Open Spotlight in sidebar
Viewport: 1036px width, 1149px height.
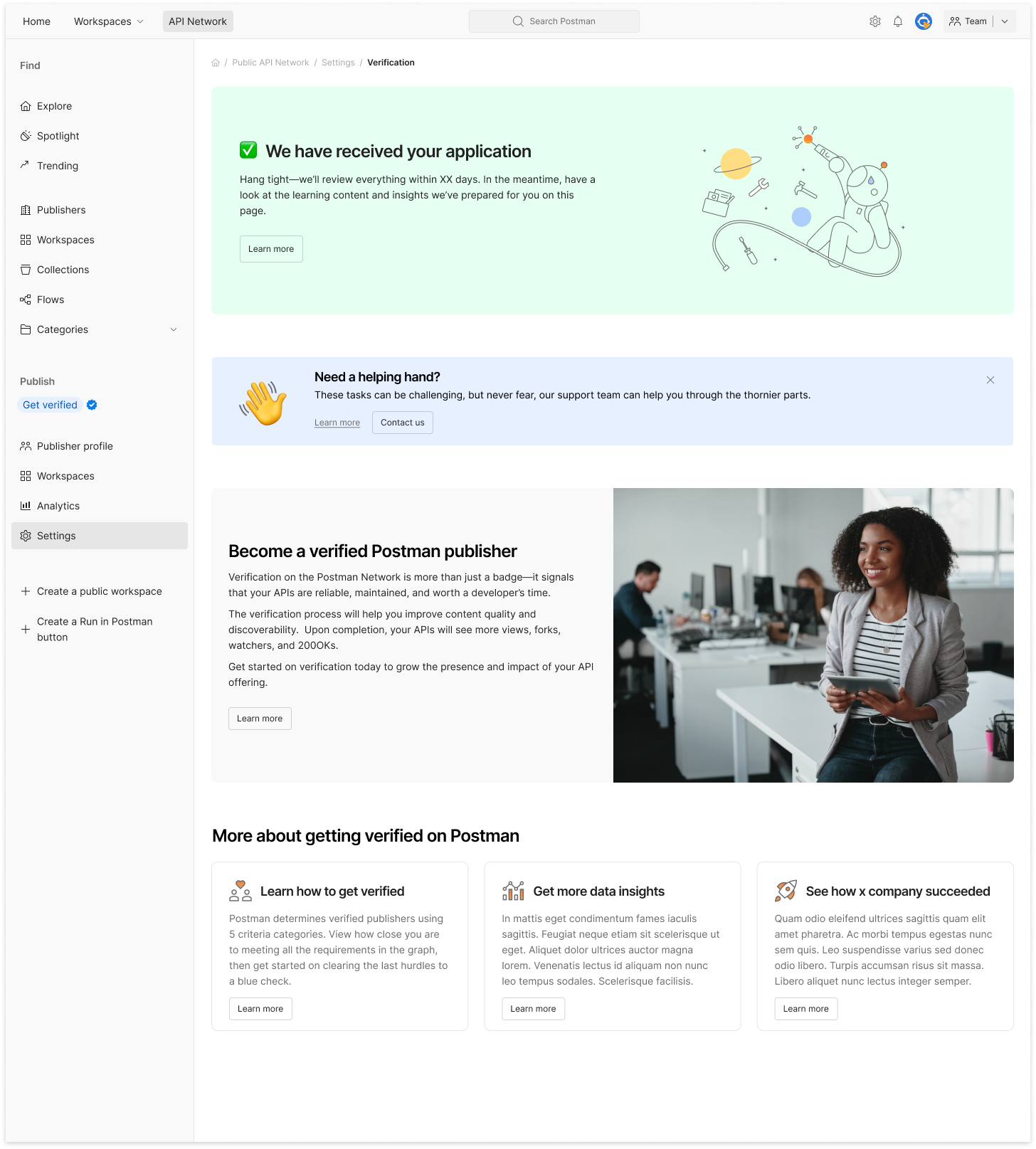point(100,136)
